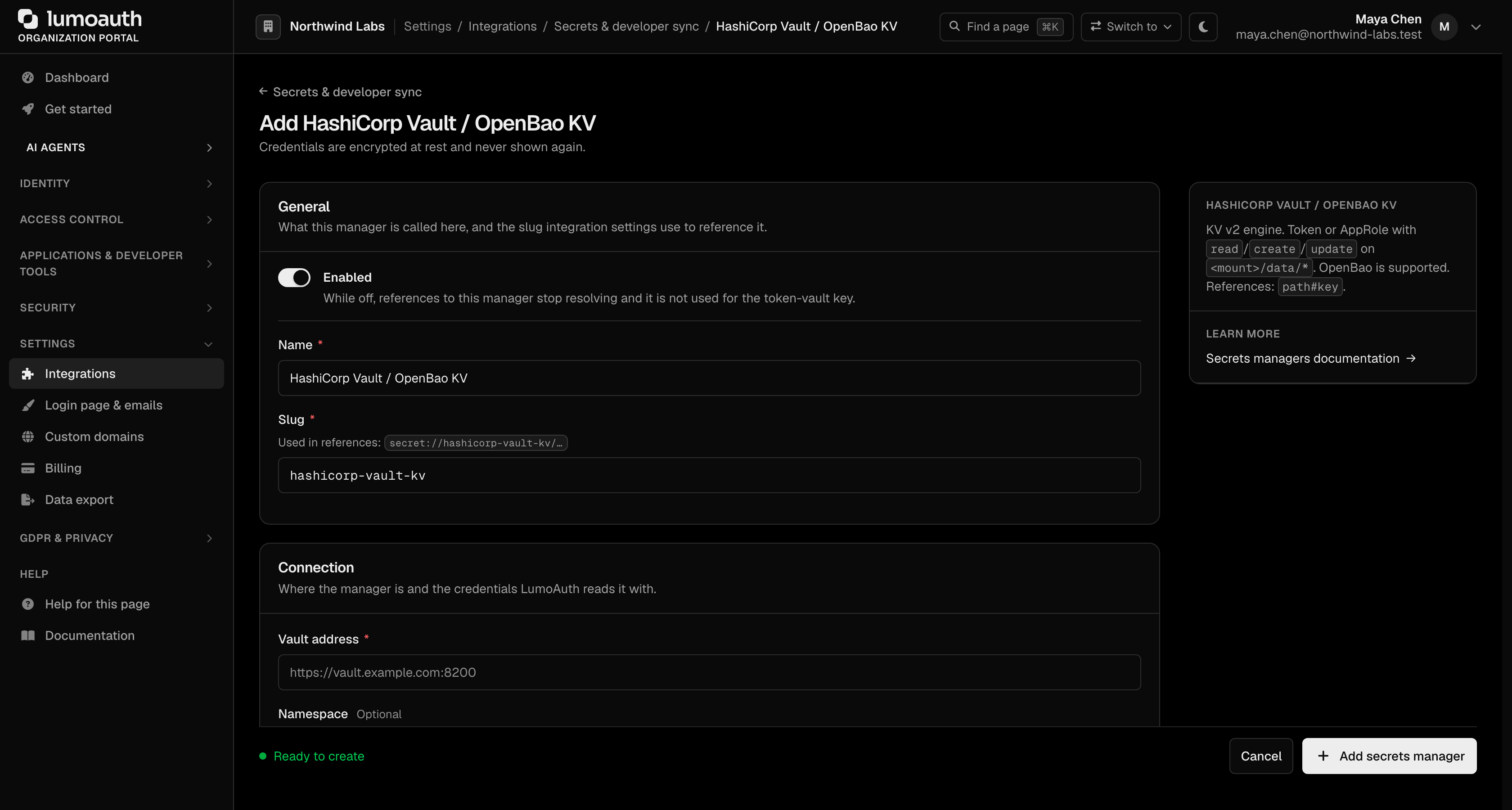Click the Vault address input field
This screenshot has width=1512, height=810.
click(709, 673)
